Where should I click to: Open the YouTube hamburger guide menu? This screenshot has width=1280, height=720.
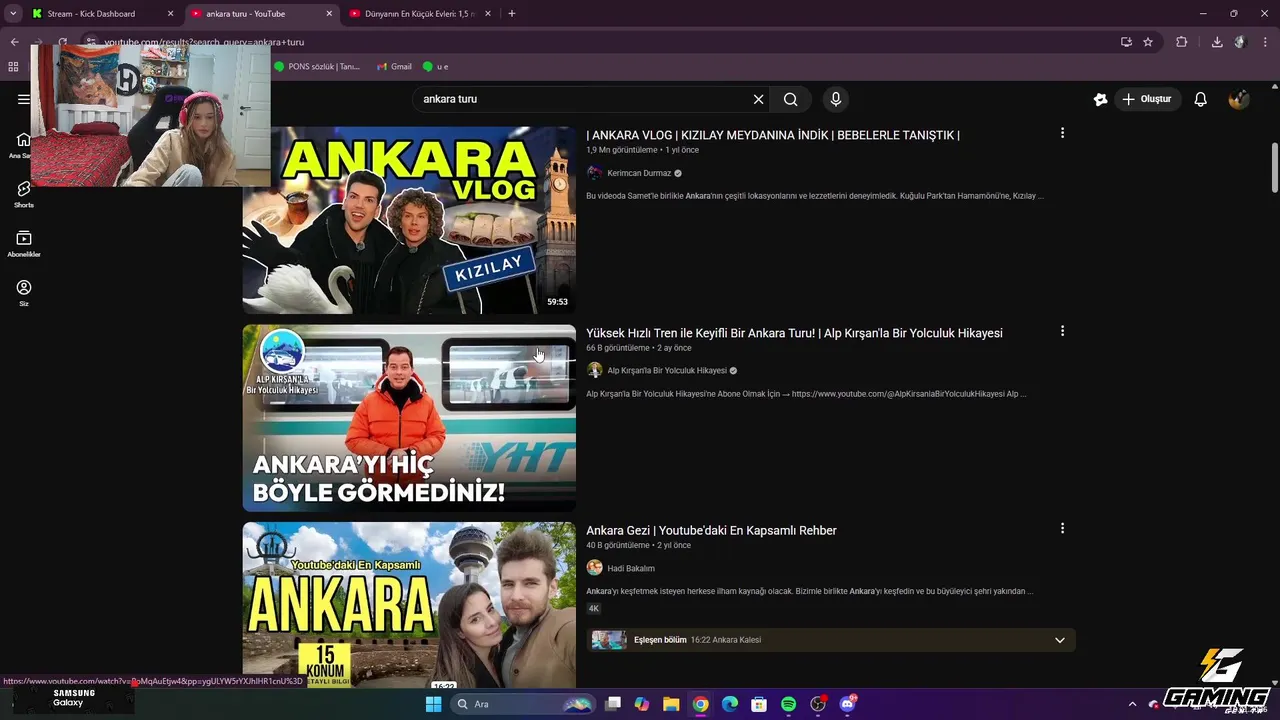coord(23,99)
